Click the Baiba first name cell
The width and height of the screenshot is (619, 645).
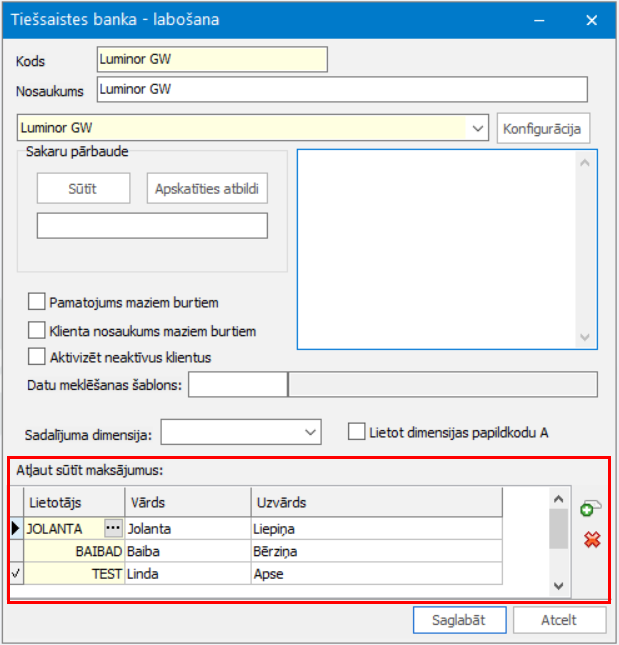(x=188, y=551)
